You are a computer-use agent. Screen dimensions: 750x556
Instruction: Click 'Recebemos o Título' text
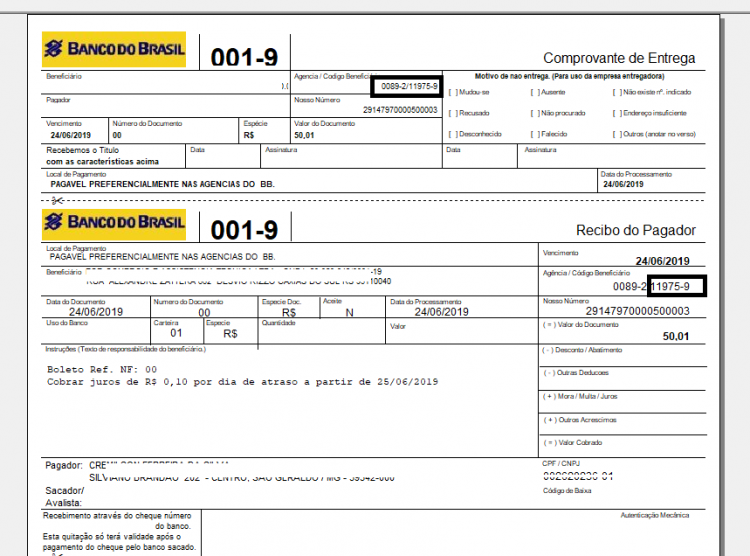(83, 150)
